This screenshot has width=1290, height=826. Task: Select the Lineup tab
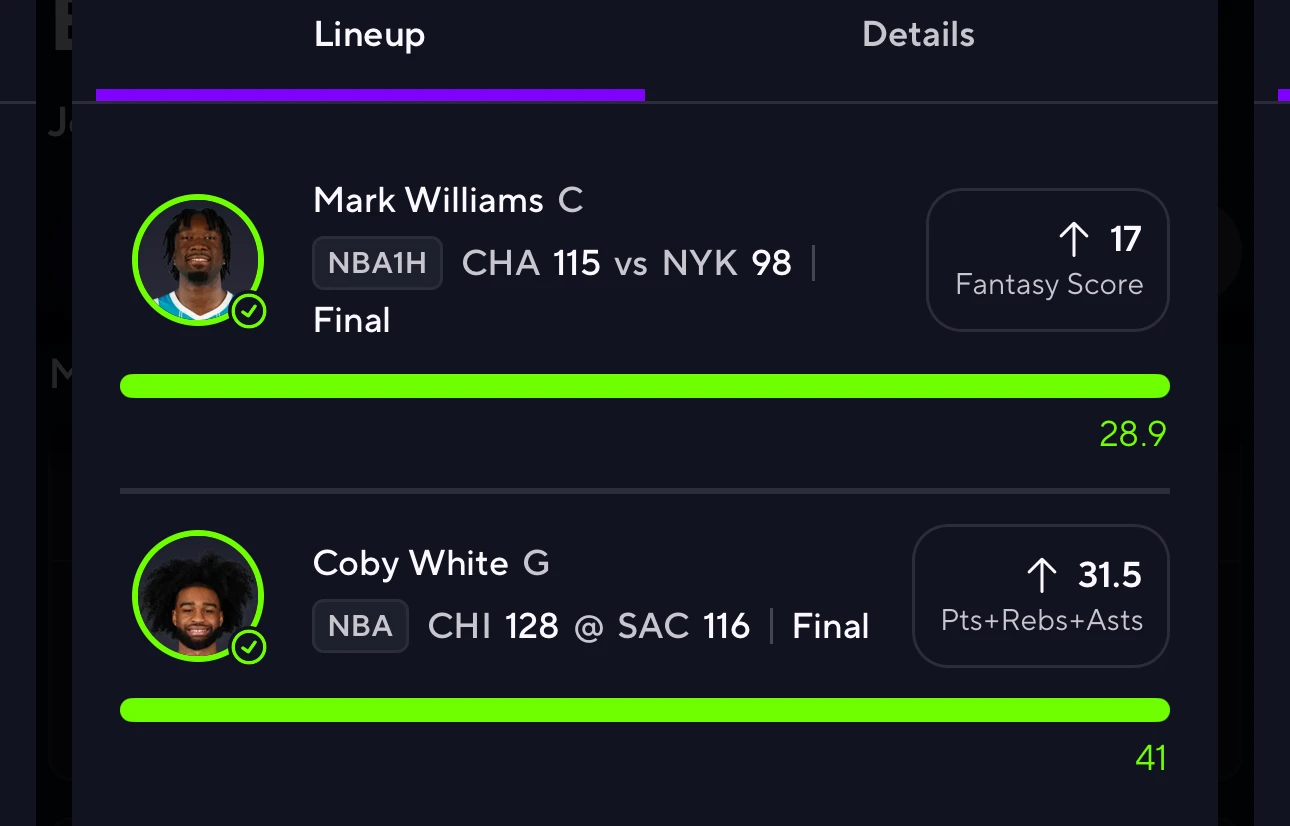370,35
